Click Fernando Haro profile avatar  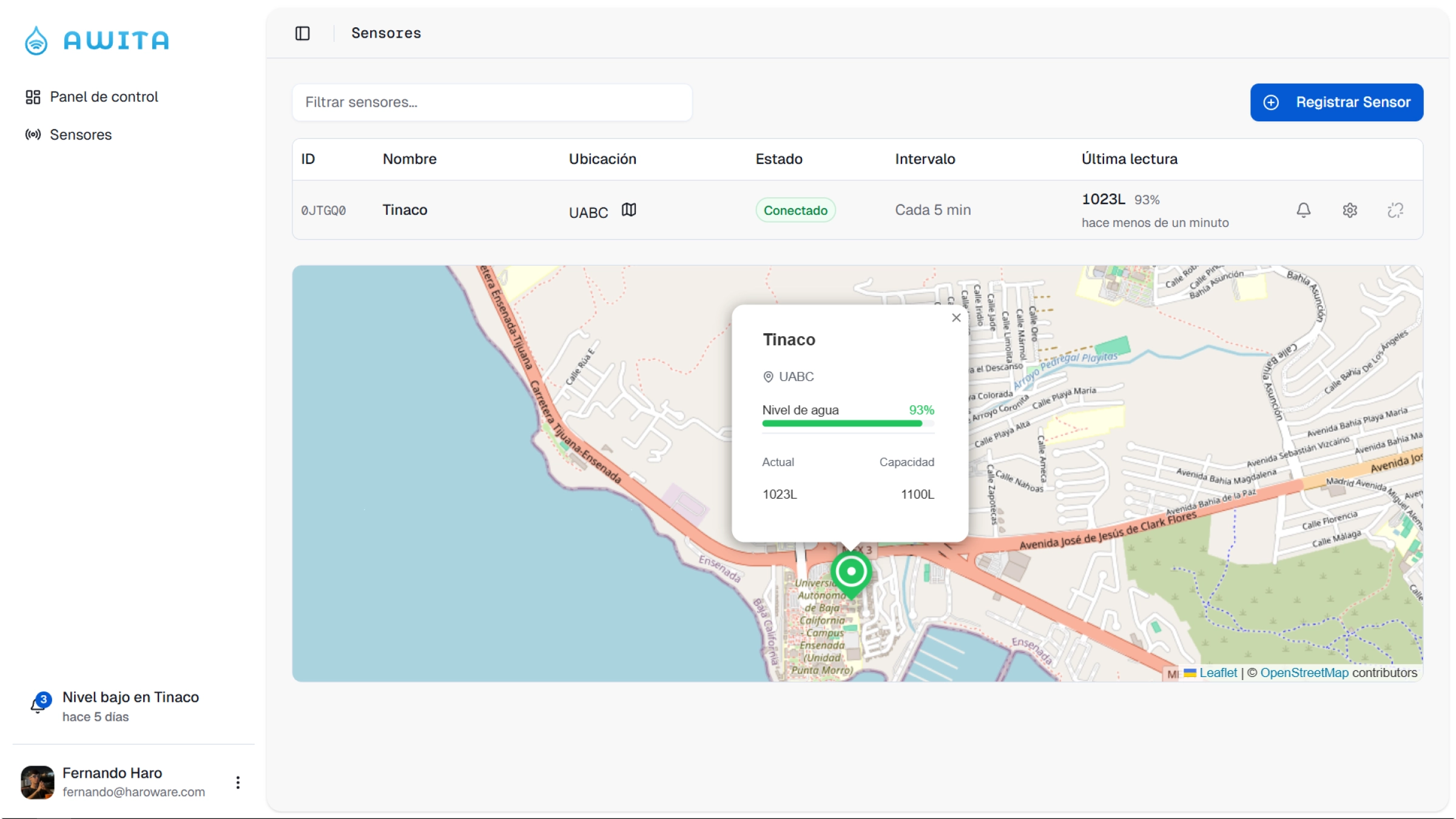[x=38, y=783]
